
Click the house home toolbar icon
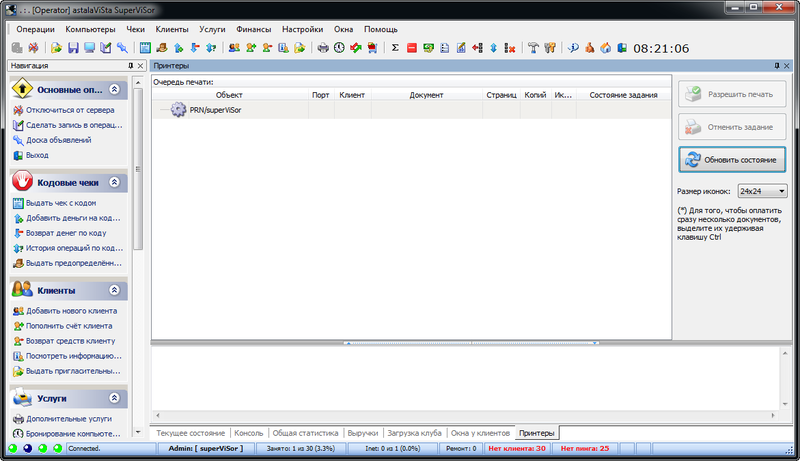[x=606, y=48]
